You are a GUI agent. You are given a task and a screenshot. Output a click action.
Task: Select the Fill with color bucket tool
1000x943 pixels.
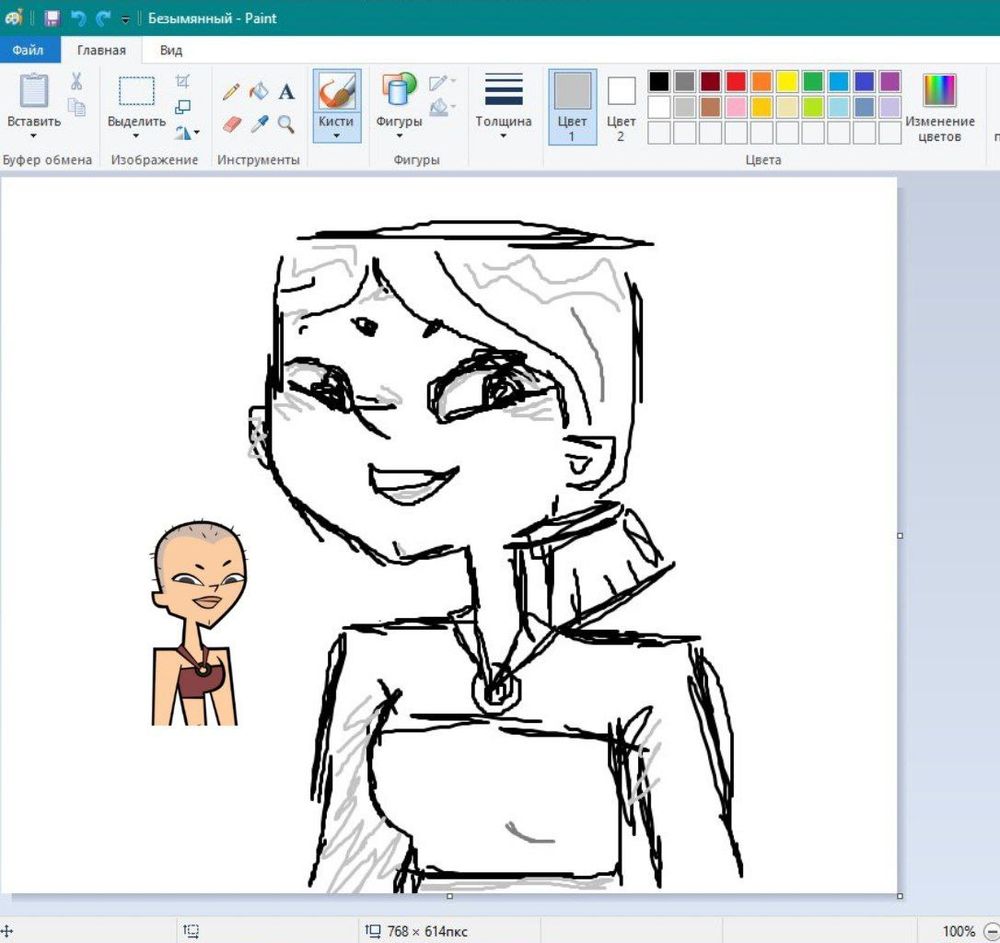[259, 91]
